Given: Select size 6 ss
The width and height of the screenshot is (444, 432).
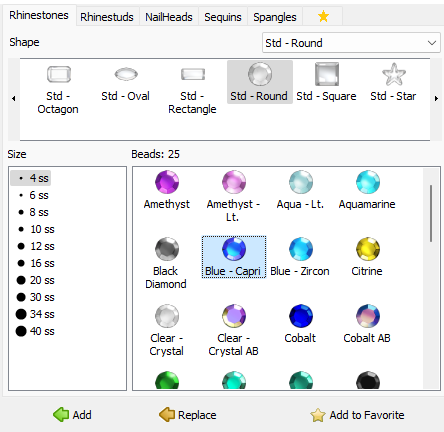Looking at the screenshot, I should 34,195.
